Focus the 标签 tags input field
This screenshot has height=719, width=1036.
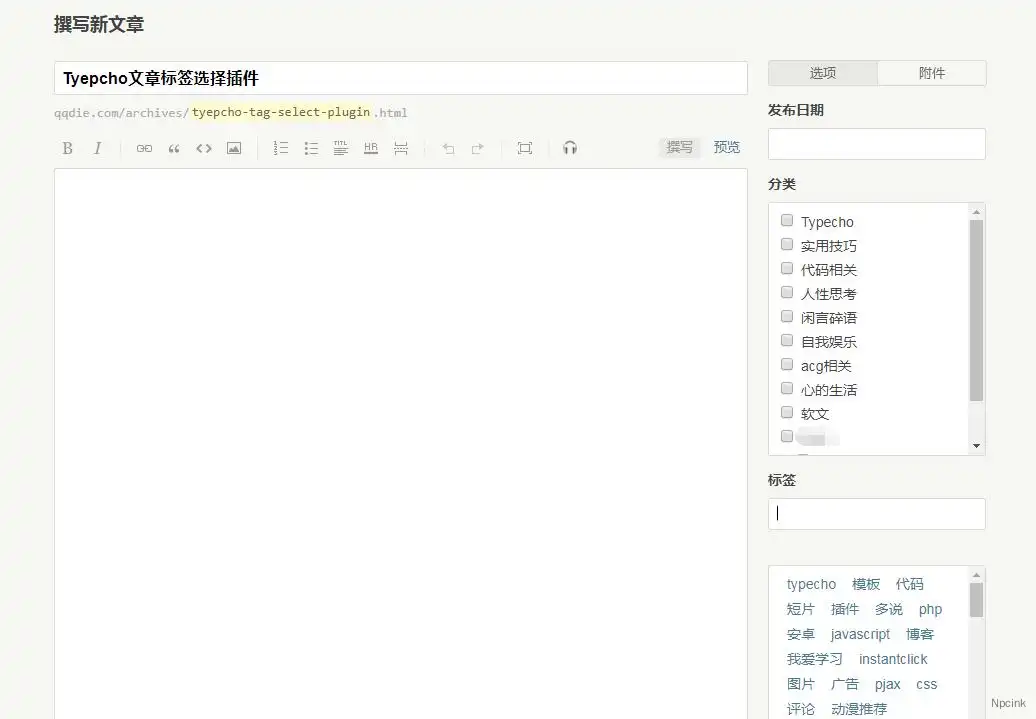877,513
